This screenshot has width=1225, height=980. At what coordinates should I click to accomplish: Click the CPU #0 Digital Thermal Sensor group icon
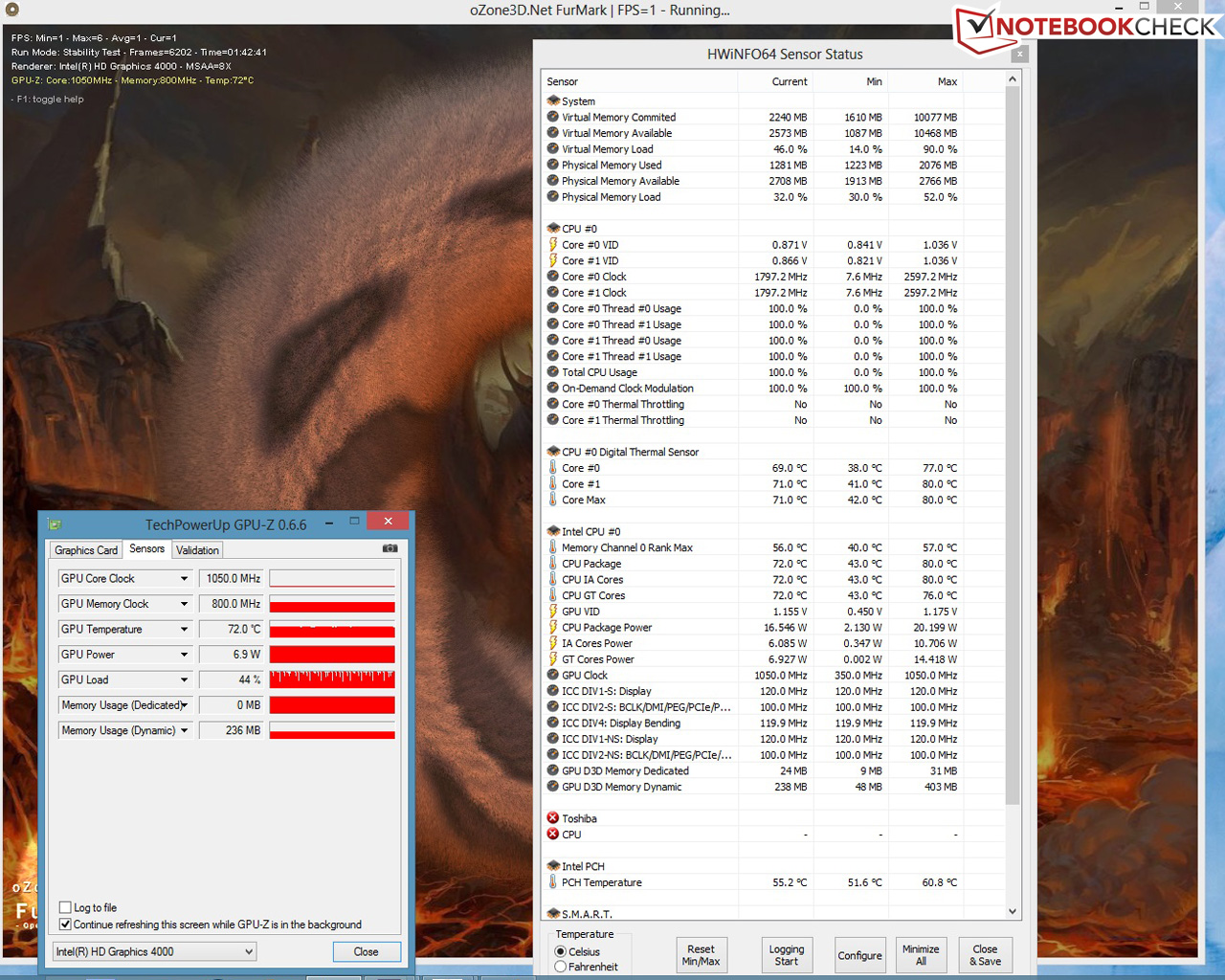[x=553, y=452]
